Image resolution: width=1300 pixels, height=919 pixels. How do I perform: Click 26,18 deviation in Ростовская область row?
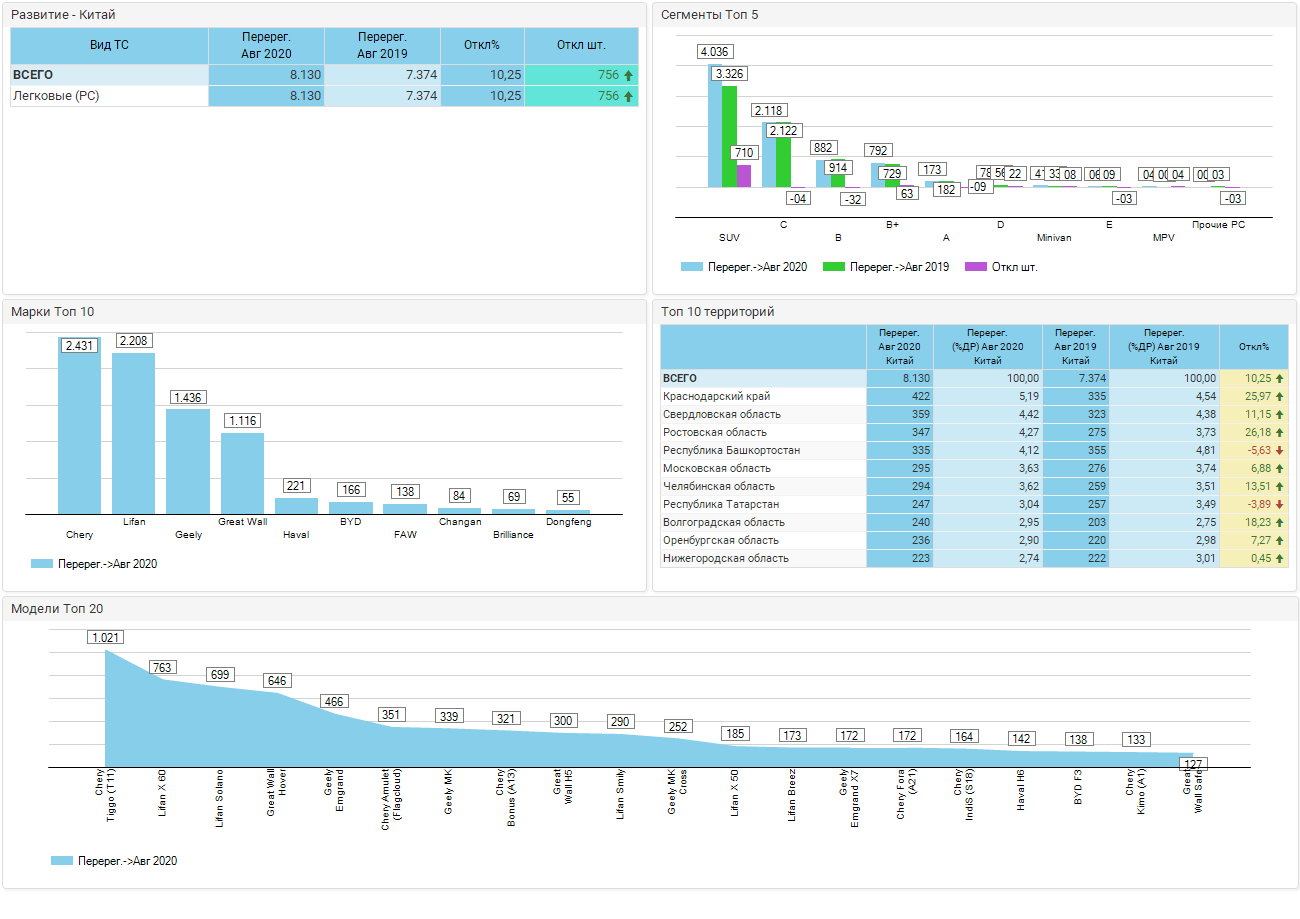click(x=1256, y=433)
